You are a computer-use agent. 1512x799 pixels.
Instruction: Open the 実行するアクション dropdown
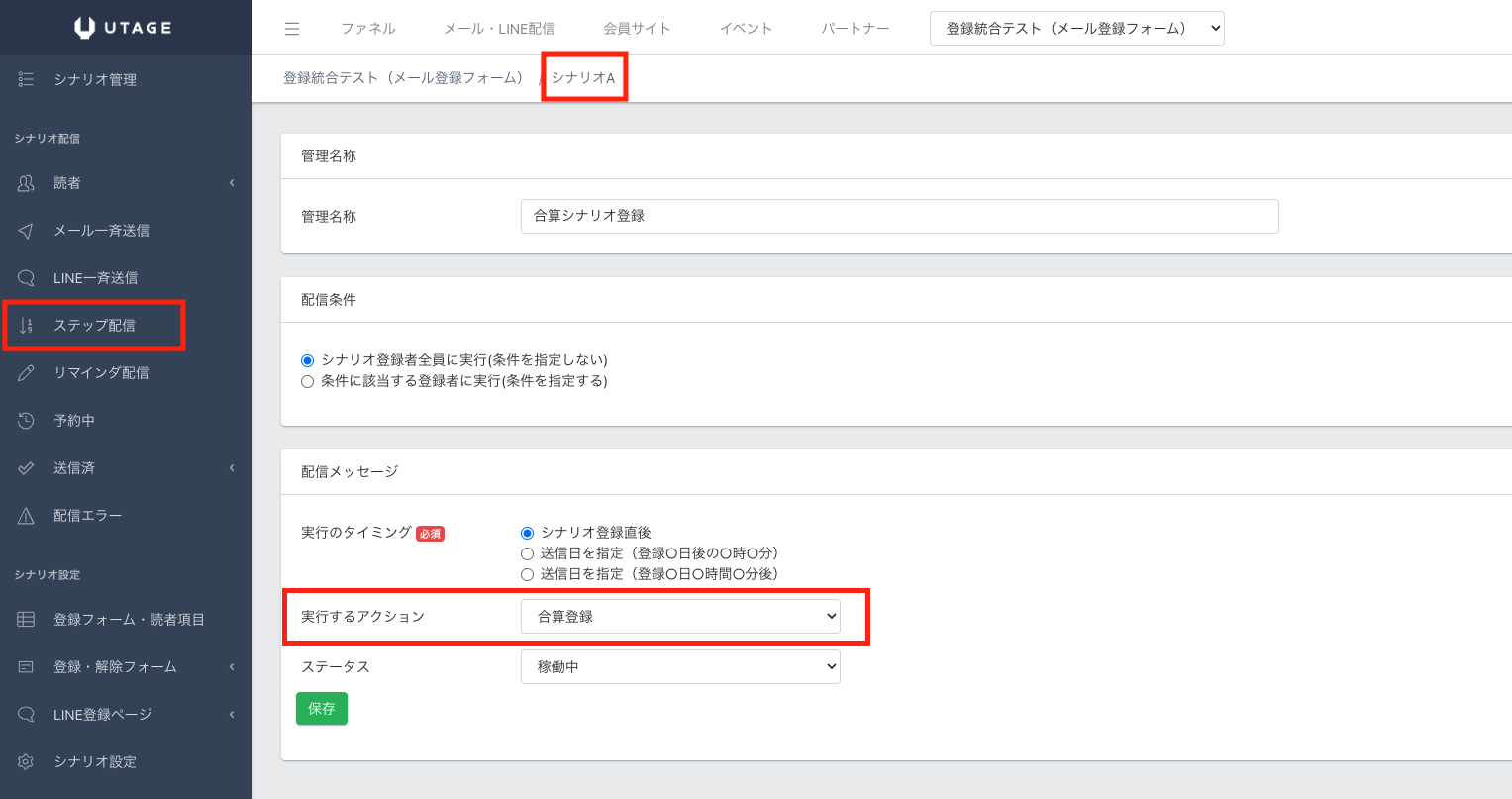pos(680,616)
